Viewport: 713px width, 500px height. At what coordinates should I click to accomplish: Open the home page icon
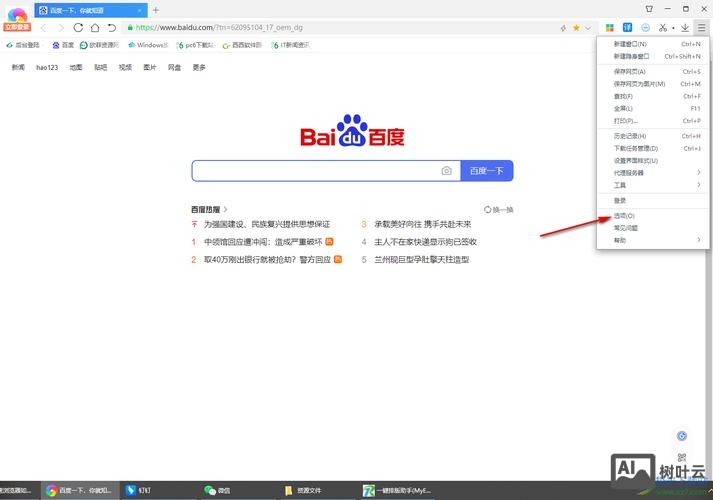(95, 28)
